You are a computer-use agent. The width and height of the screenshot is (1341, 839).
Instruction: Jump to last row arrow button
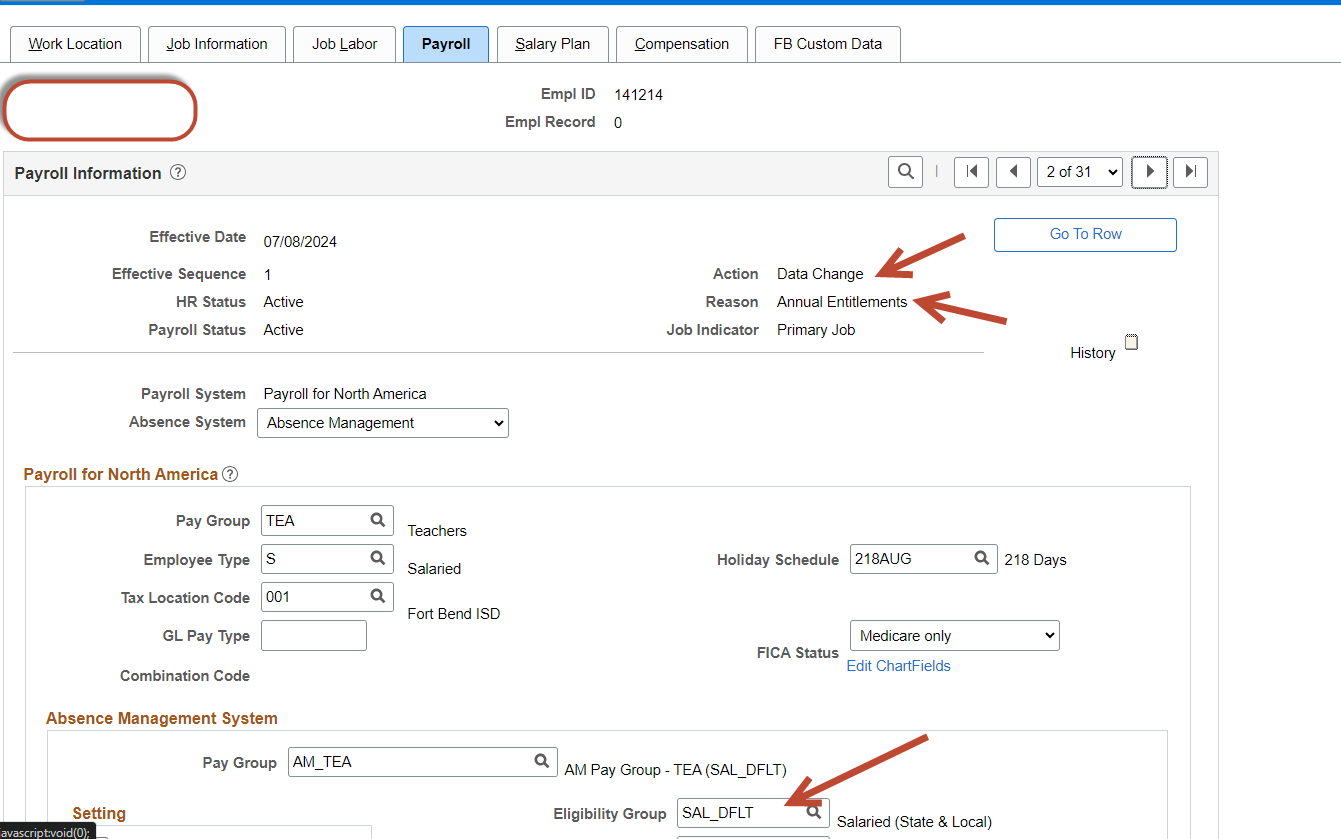(1190, 172)
